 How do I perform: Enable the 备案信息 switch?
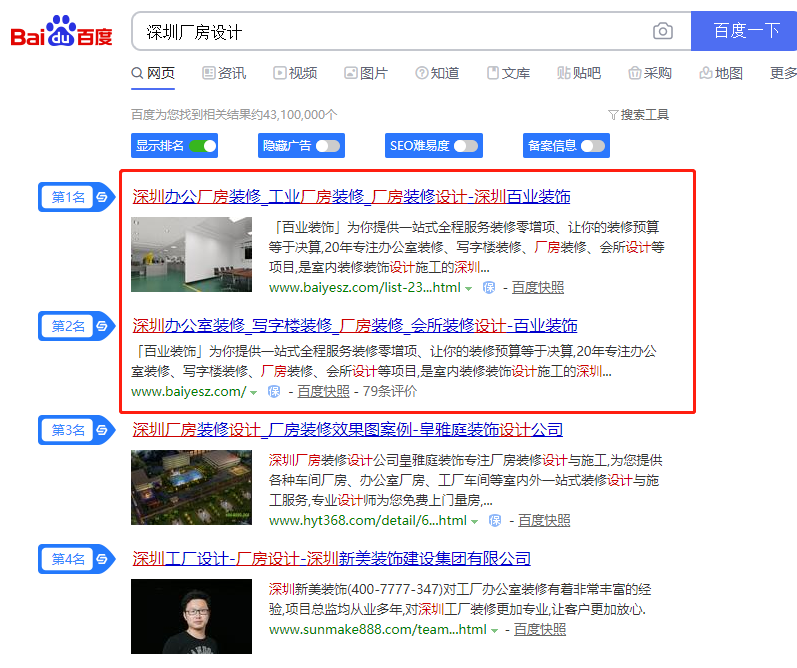tap(593, 146)
